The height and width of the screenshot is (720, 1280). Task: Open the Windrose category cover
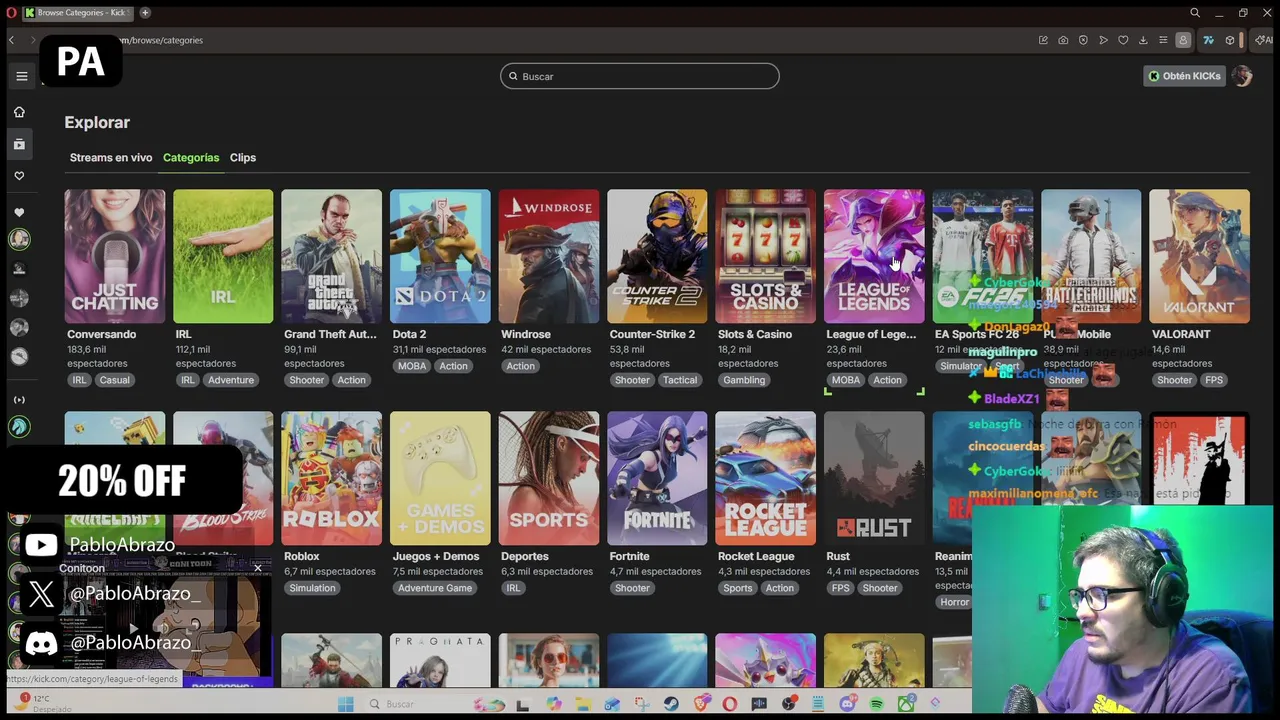(x=548, y=256)
